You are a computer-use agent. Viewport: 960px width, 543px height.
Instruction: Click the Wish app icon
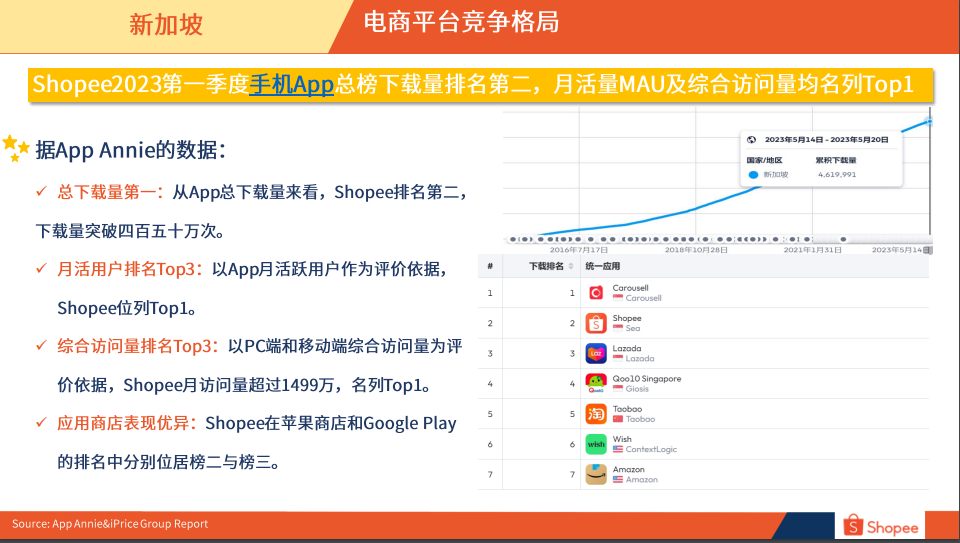coord(596,444)
